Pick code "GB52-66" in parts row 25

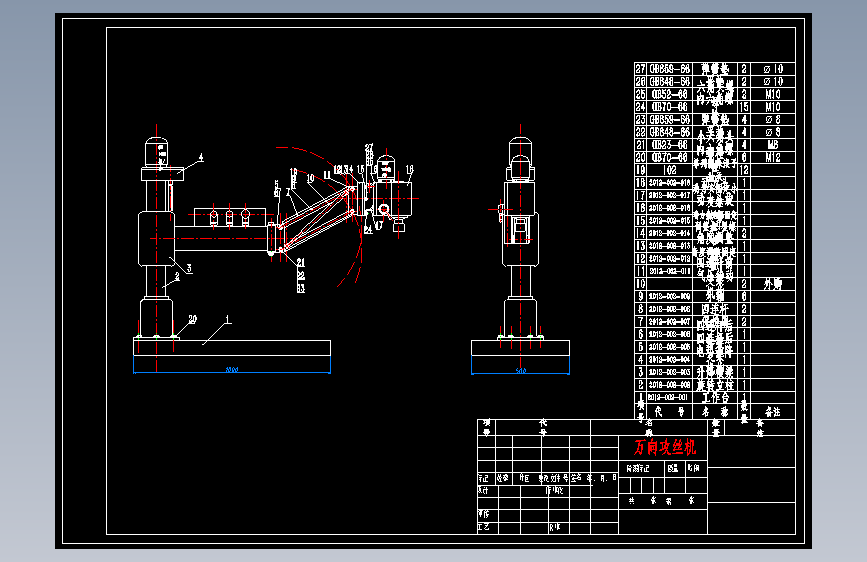pyautogui.click(x=670, y=95)
